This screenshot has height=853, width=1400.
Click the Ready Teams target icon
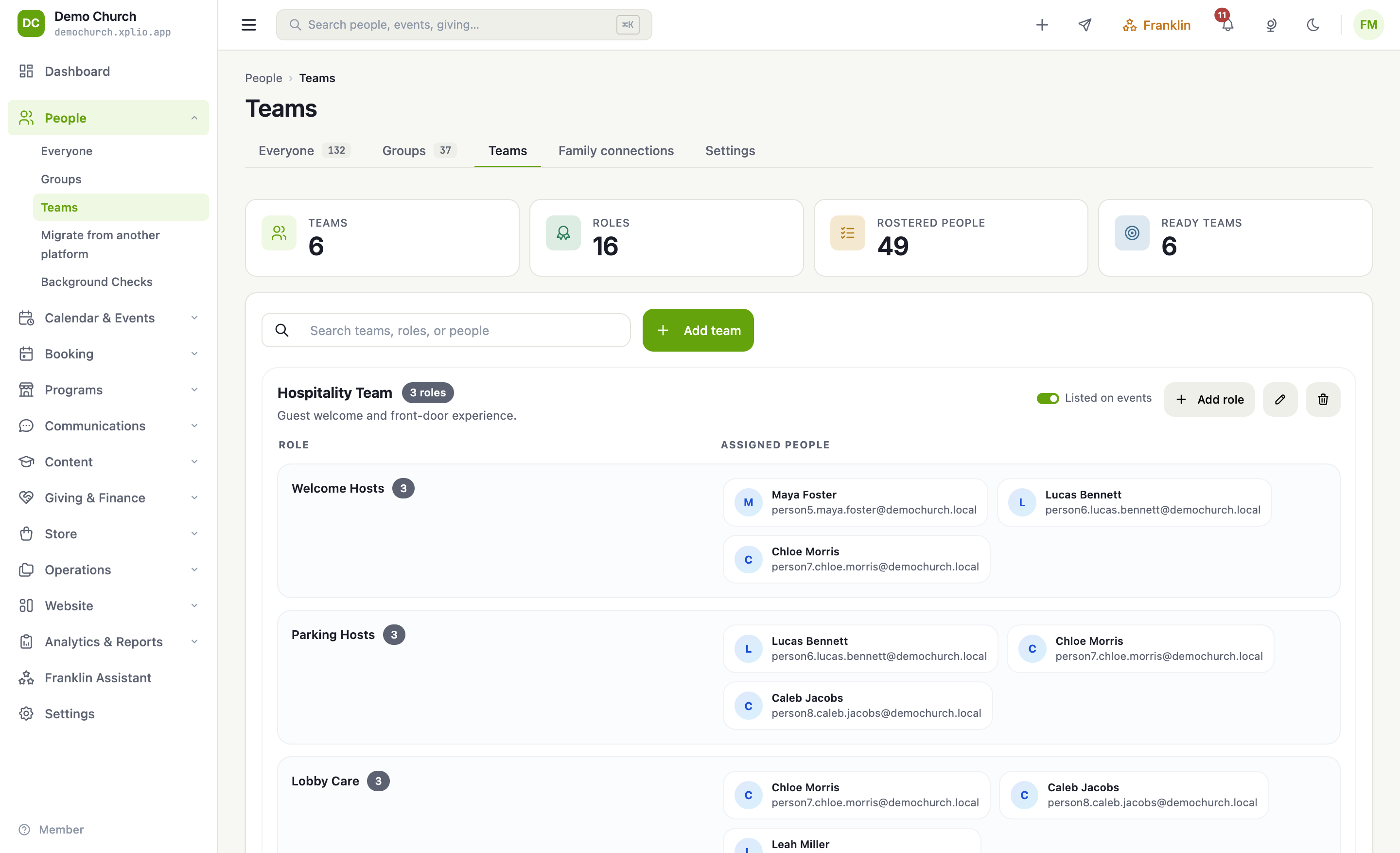pos(1132,233)
